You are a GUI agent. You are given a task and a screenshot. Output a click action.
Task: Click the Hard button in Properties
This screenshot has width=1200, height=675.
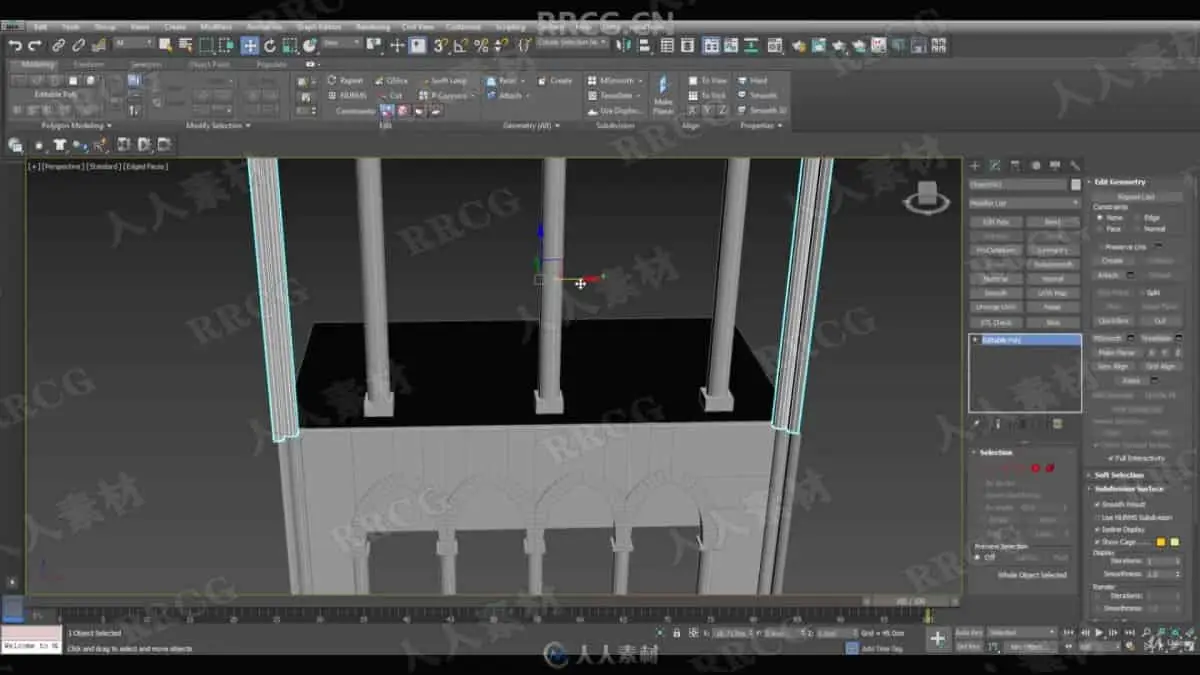click(753, 81)
